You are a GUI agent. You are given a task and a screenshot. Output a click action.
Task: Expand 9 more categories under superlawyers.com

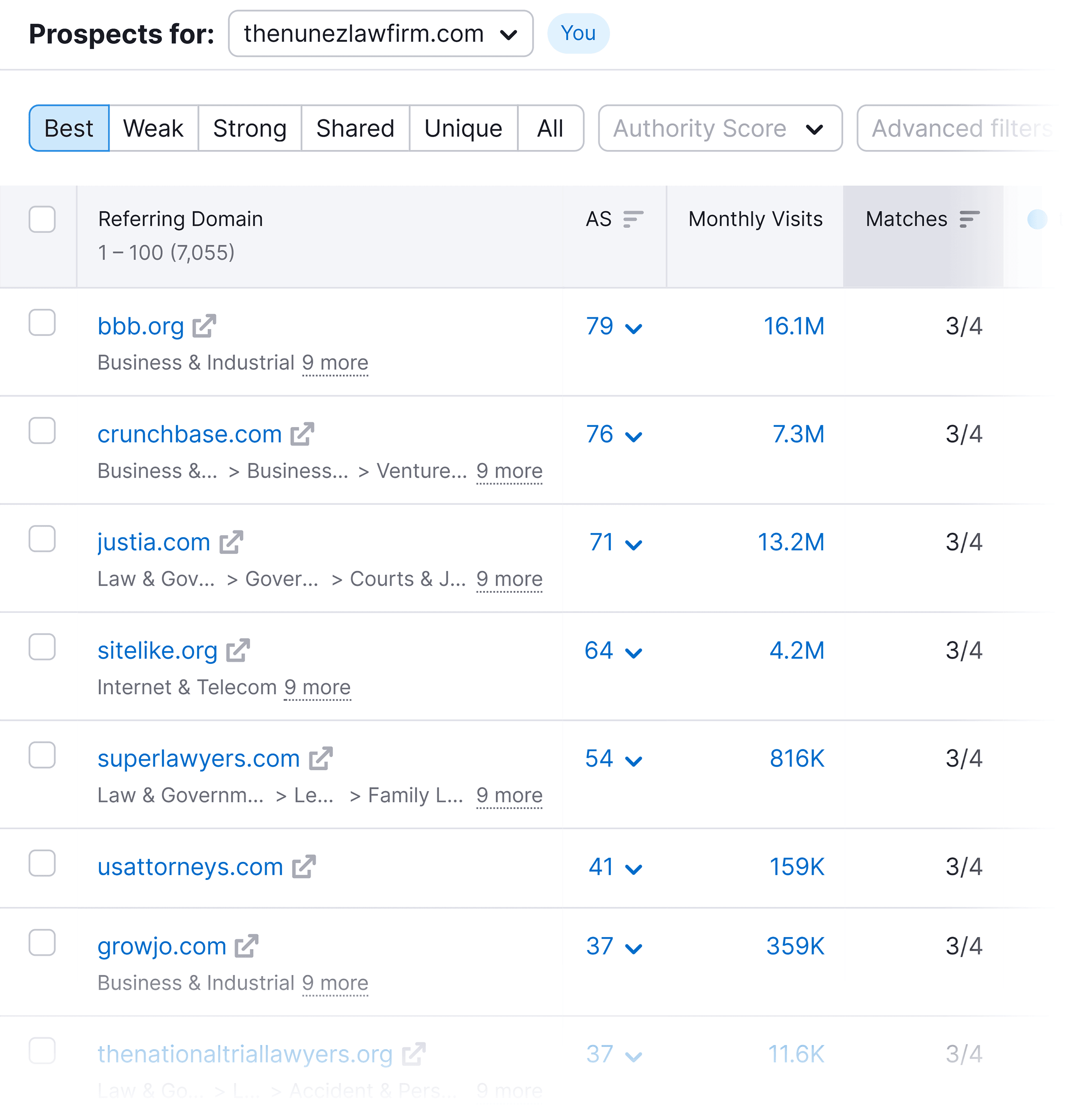click(x=509, y=794)
